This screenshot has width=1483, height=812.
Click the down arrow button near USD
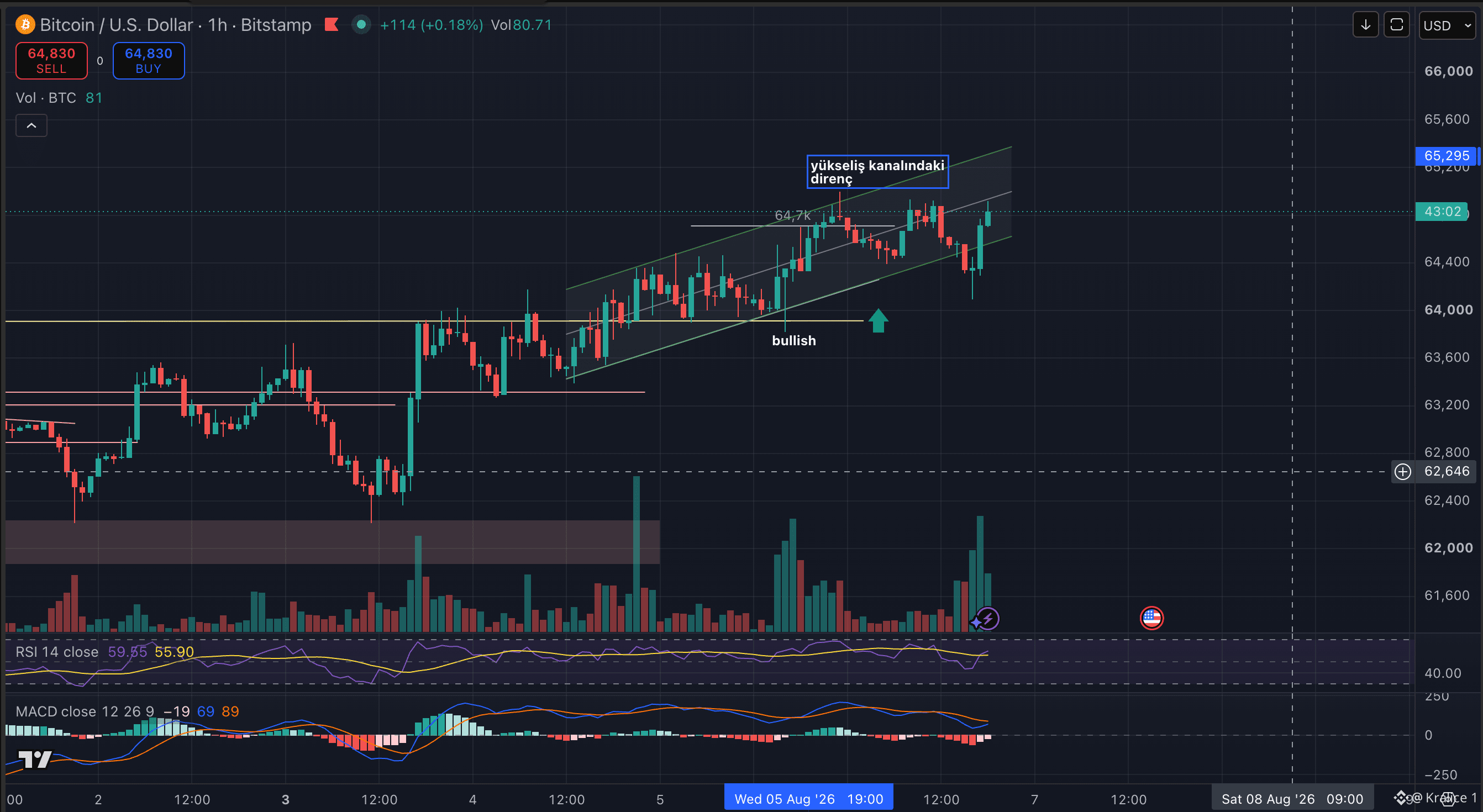(1365, 25)
